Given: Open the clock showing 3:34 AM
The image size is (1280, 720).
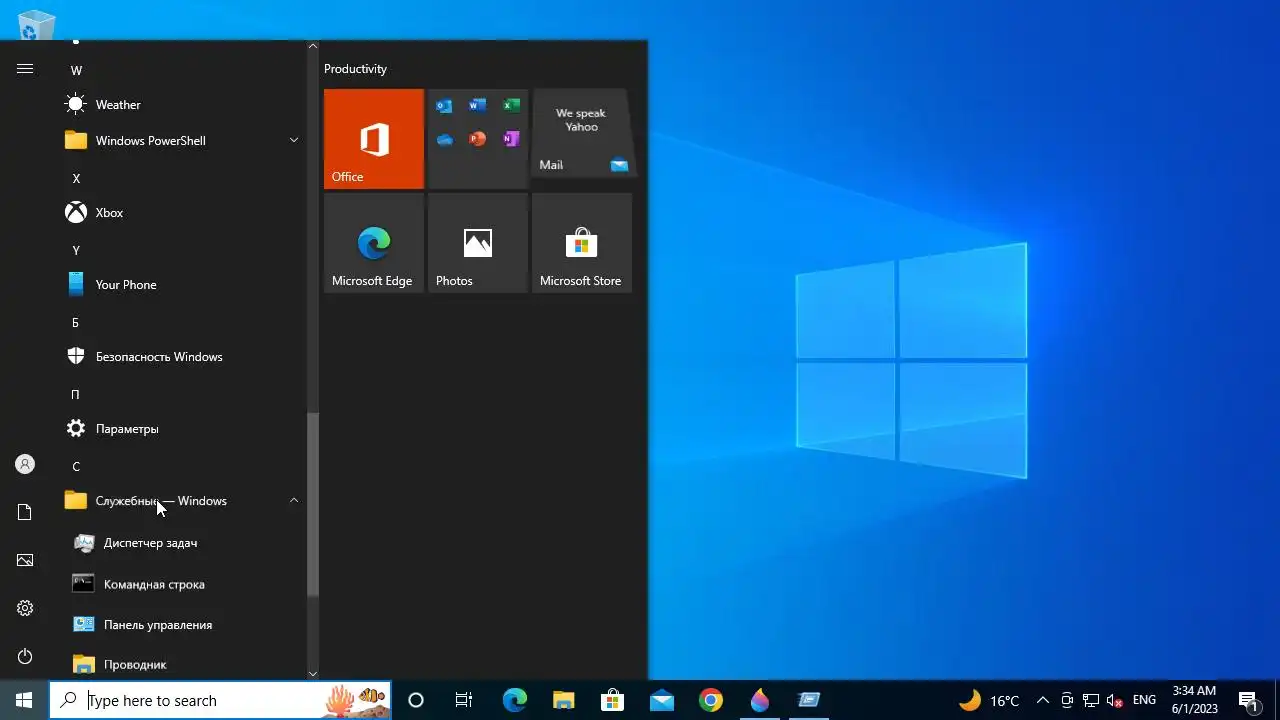Looking at the screenshot, I should (x=1195, y=700).
